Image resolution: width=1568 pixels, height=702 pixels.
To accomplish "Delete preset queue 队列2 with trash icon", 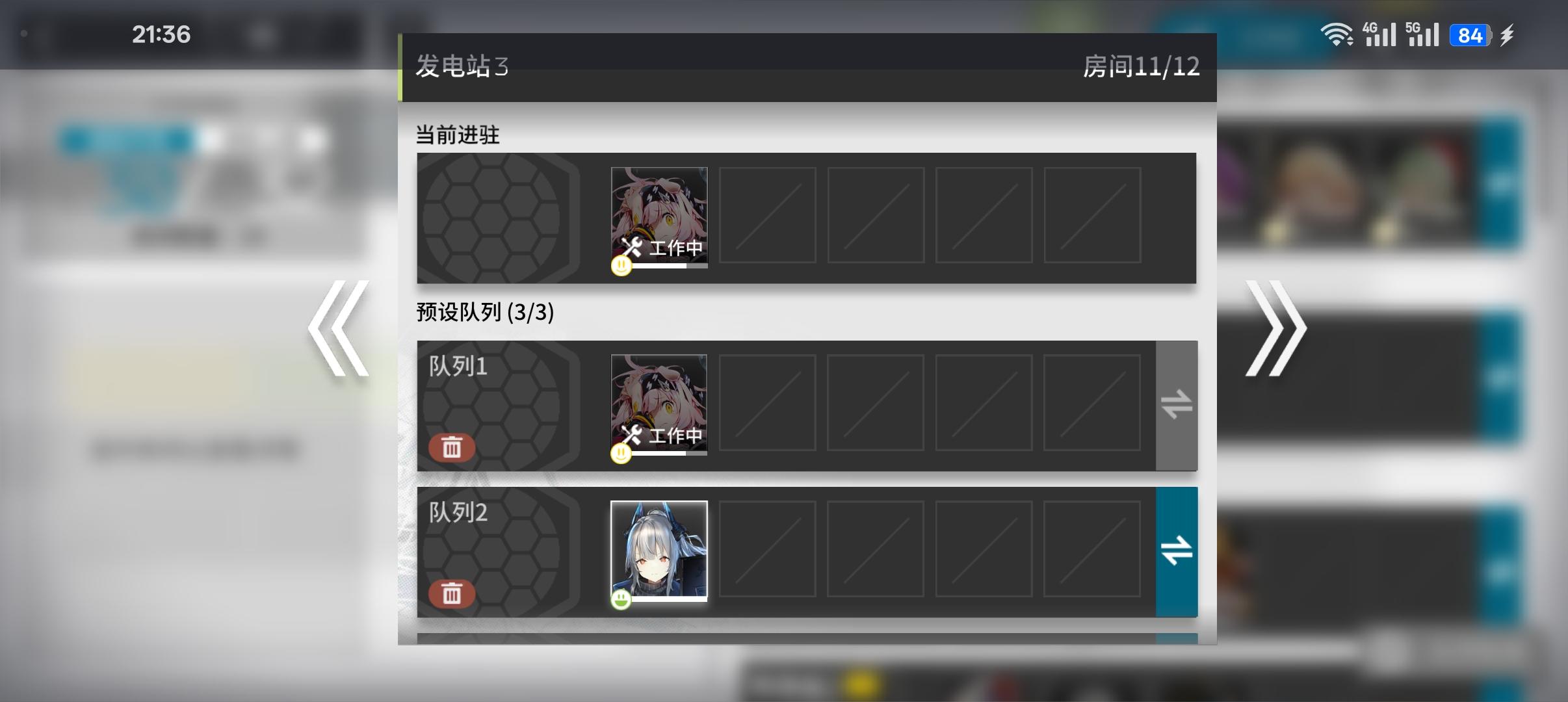I will coord(451,593).
